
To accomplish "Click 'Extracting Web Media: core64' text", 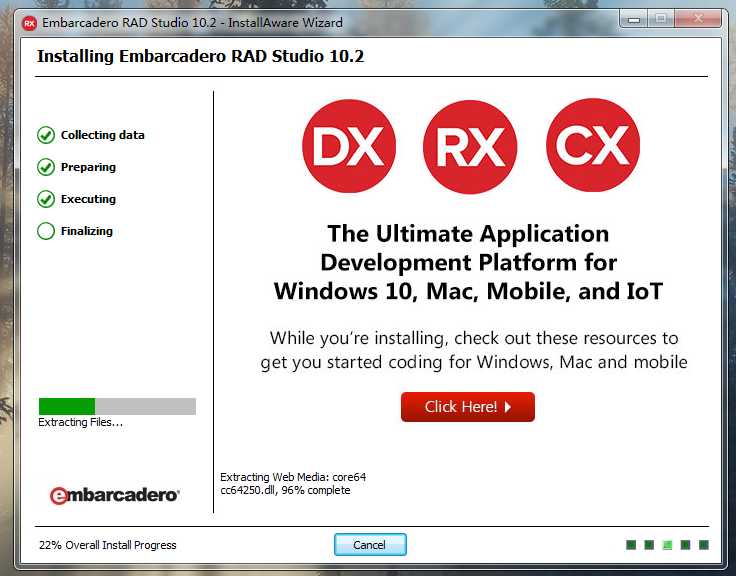I will [x=293, y=477].
